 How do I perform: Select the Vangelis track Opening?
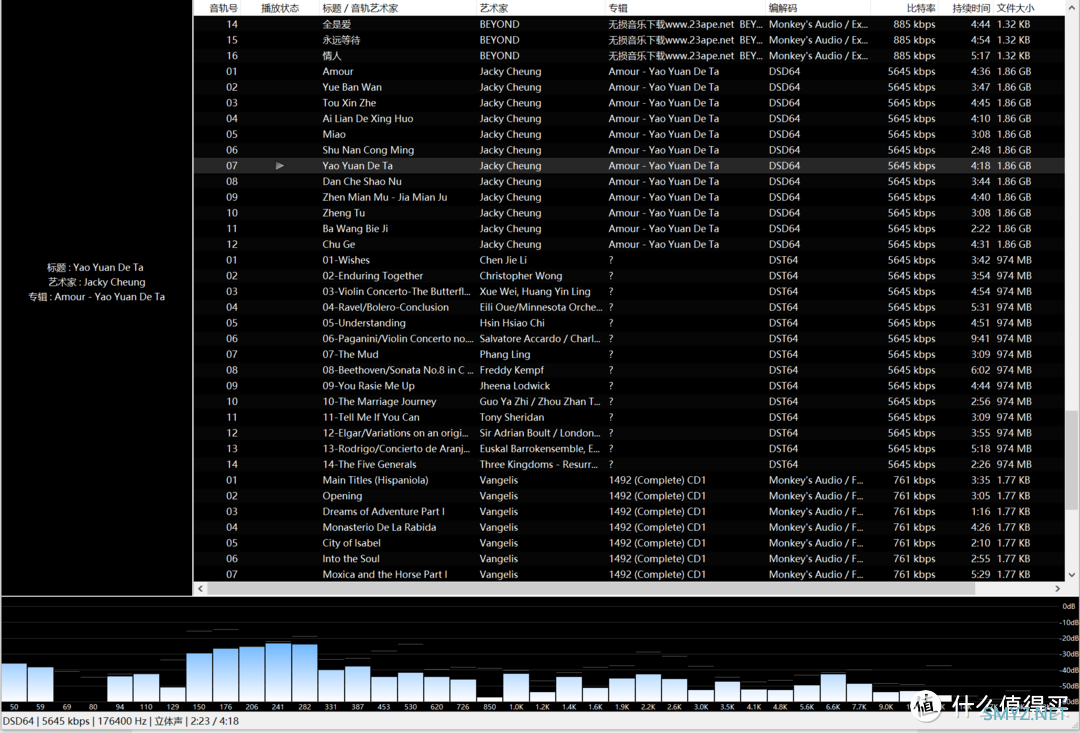342,496
